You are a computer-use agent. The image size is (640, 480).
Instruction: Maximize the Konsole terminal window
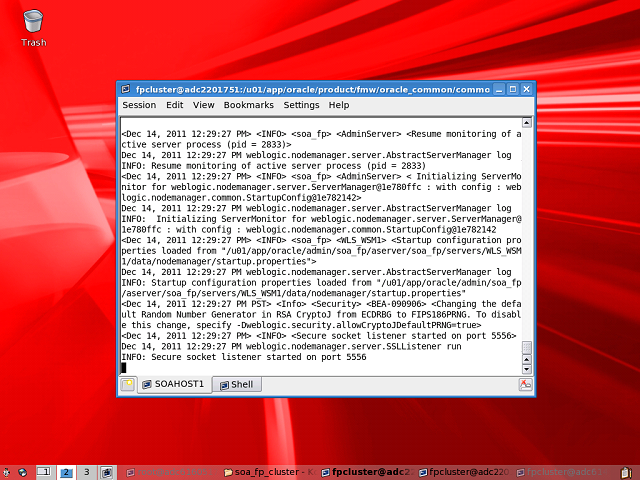(x=513, y=89)
